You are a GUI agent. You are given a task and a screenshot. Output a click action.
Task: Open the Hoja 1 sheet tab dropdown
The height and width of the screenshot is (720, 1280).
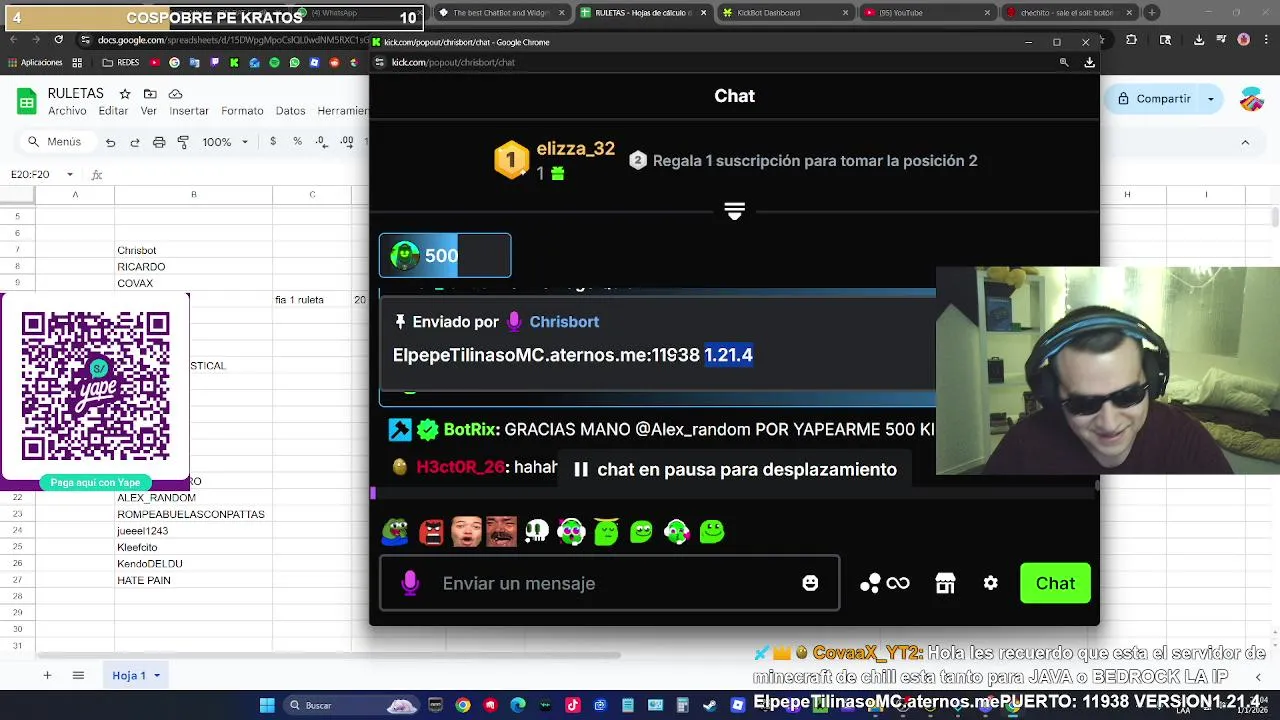(x=157, y=676)
